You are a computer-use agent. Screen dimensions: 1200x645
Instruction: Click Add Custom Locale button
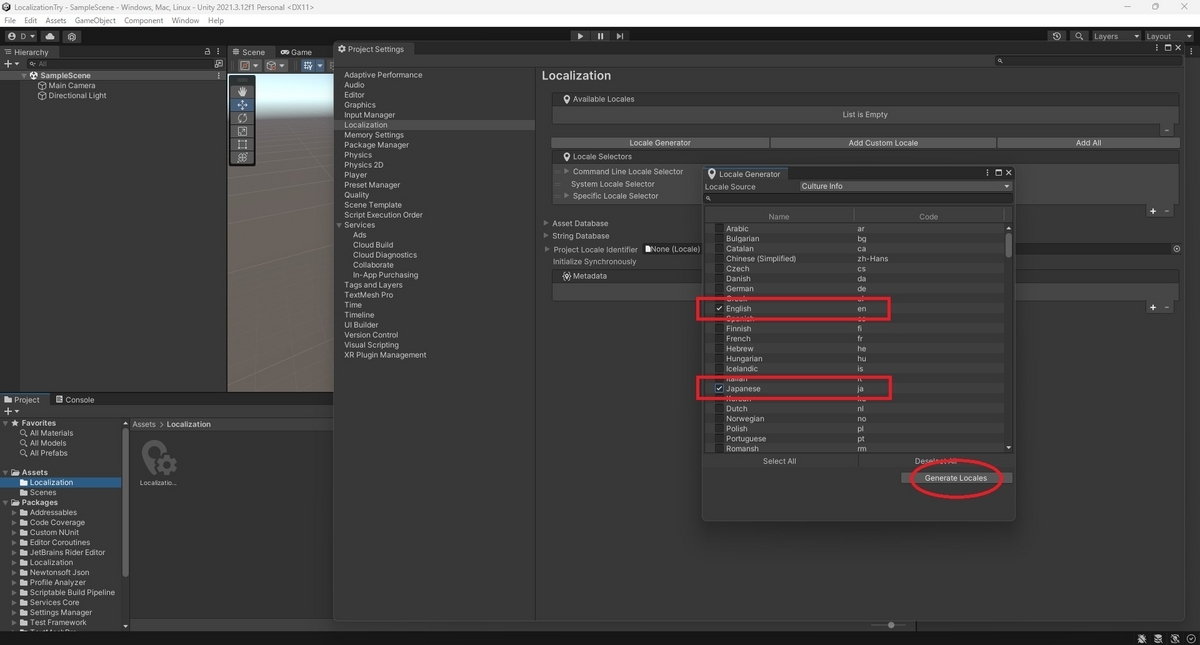click(x=883, y=143)
